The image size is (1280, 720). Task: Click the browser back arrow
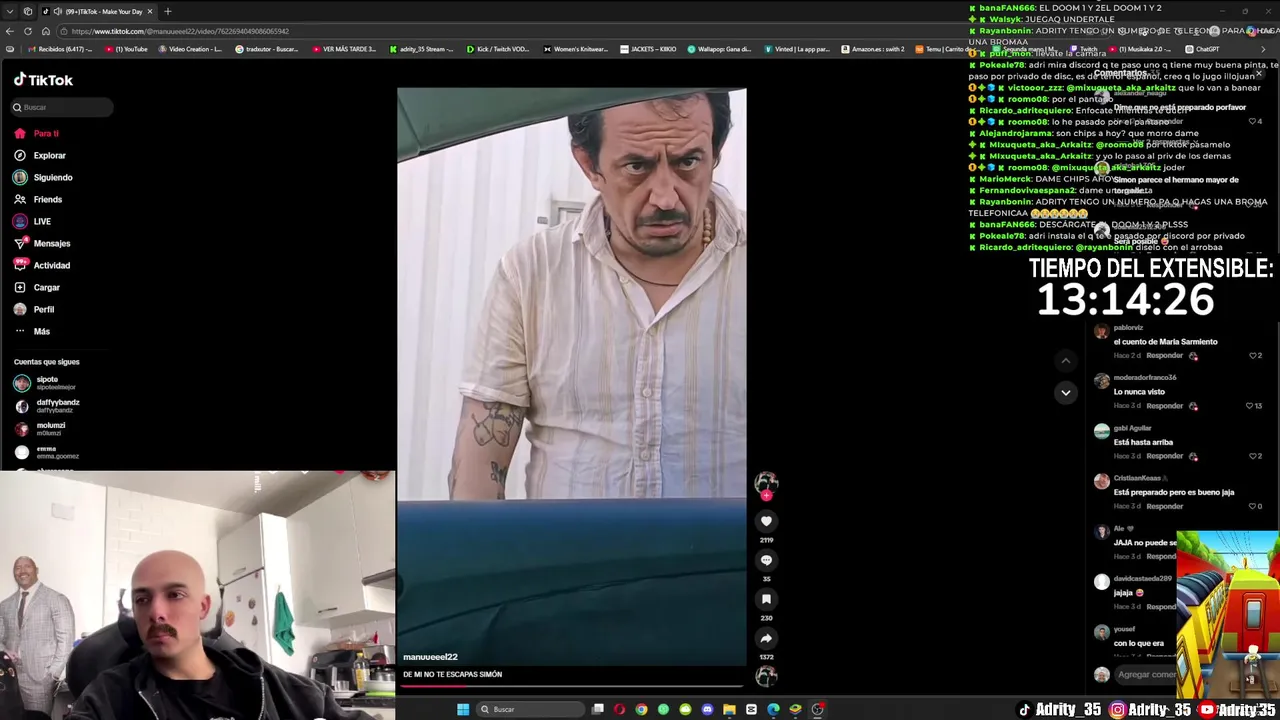click(10, 31)
